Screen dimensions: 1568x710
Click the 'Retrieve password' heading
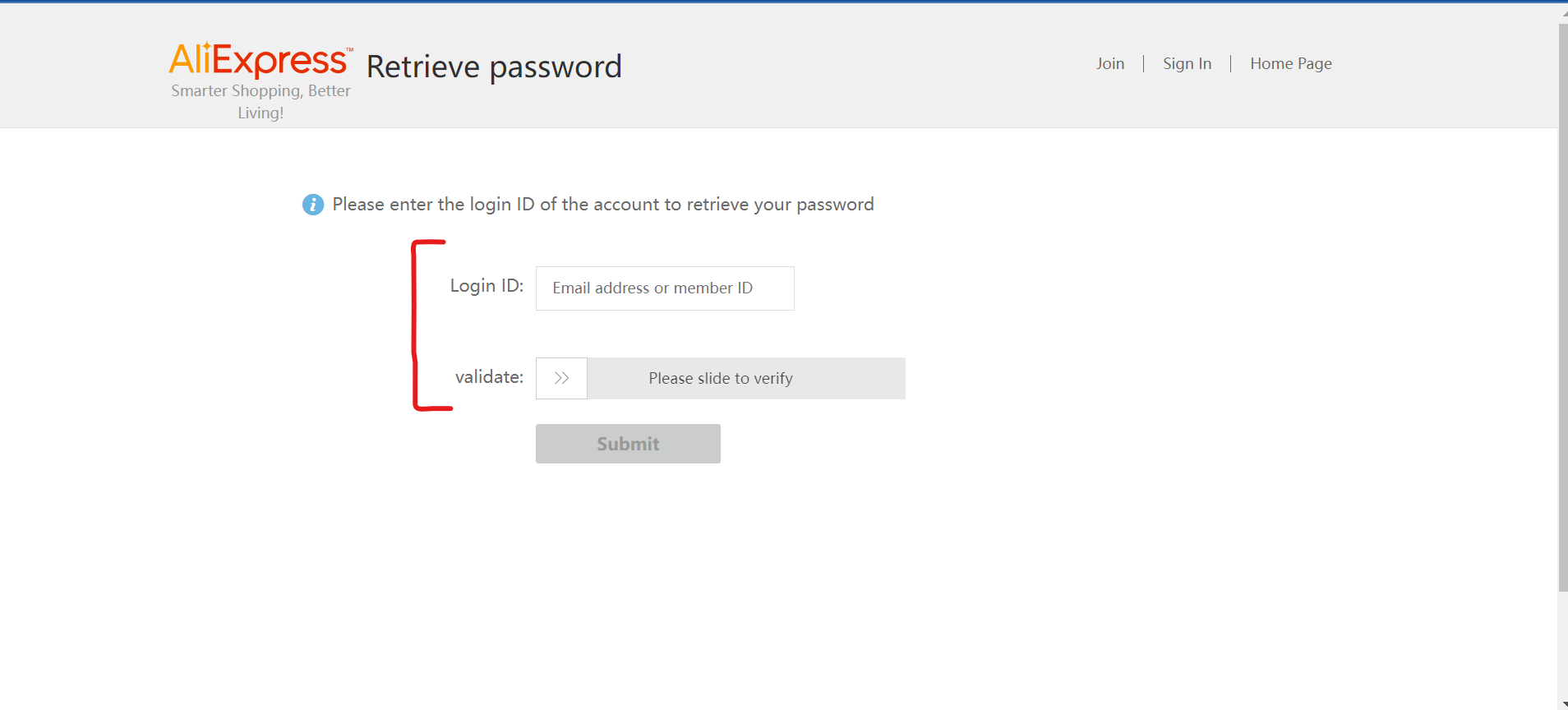coord(494,67)
